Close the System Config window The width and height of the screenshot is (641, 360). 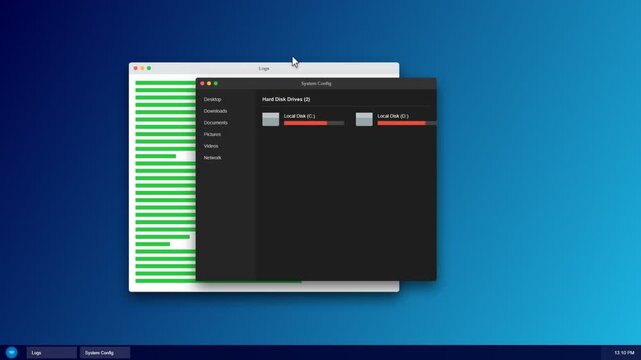pyautogui.click(x=202, y=83)
